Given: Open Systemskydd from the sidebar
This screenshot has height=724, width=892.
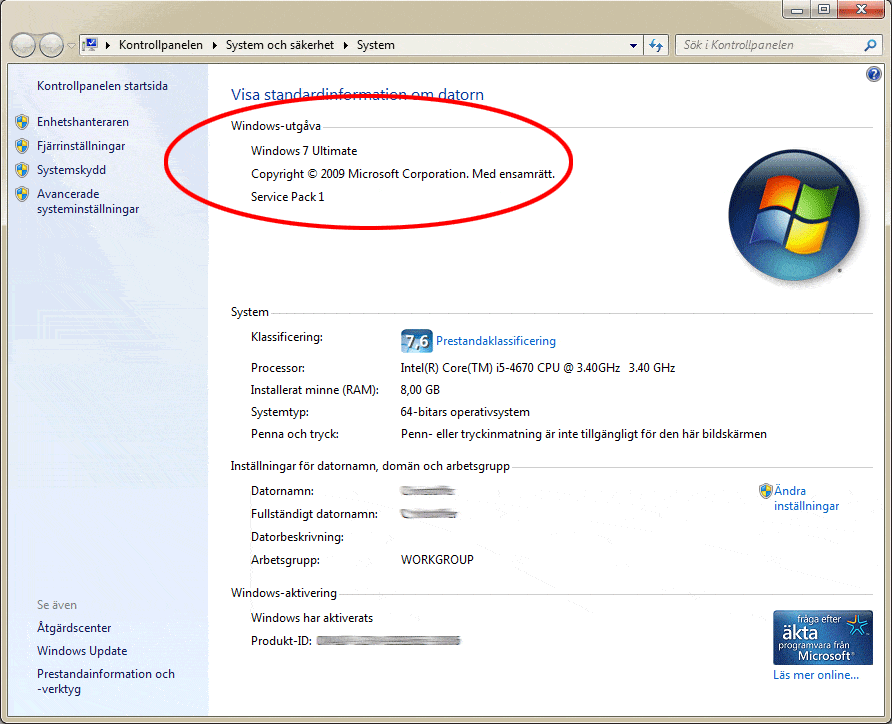Looking at the screenshot, I should pyautogui.click(x=71, y=170).
